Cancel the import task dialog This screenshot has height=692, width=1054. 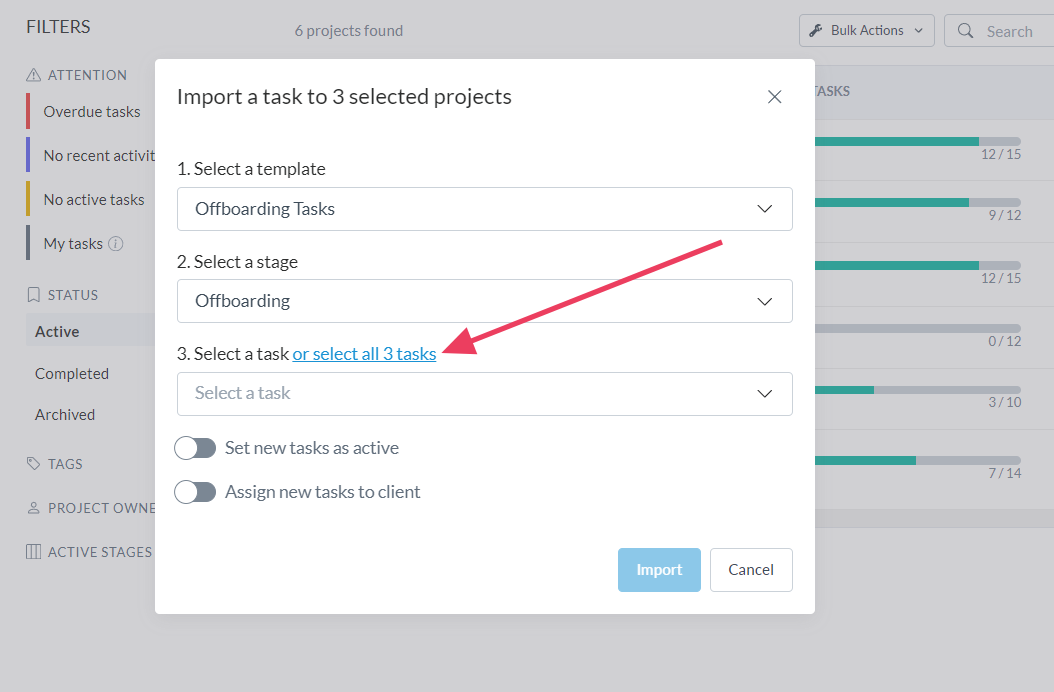751,570
